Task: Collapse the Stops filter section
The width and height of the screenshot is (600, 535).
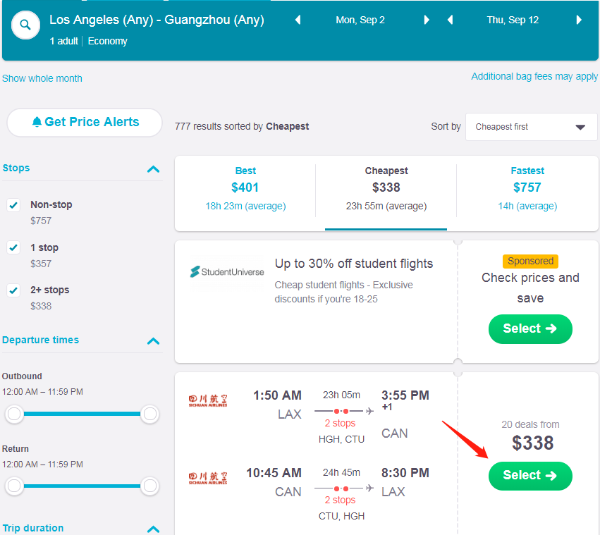Action: click(153, 169)
